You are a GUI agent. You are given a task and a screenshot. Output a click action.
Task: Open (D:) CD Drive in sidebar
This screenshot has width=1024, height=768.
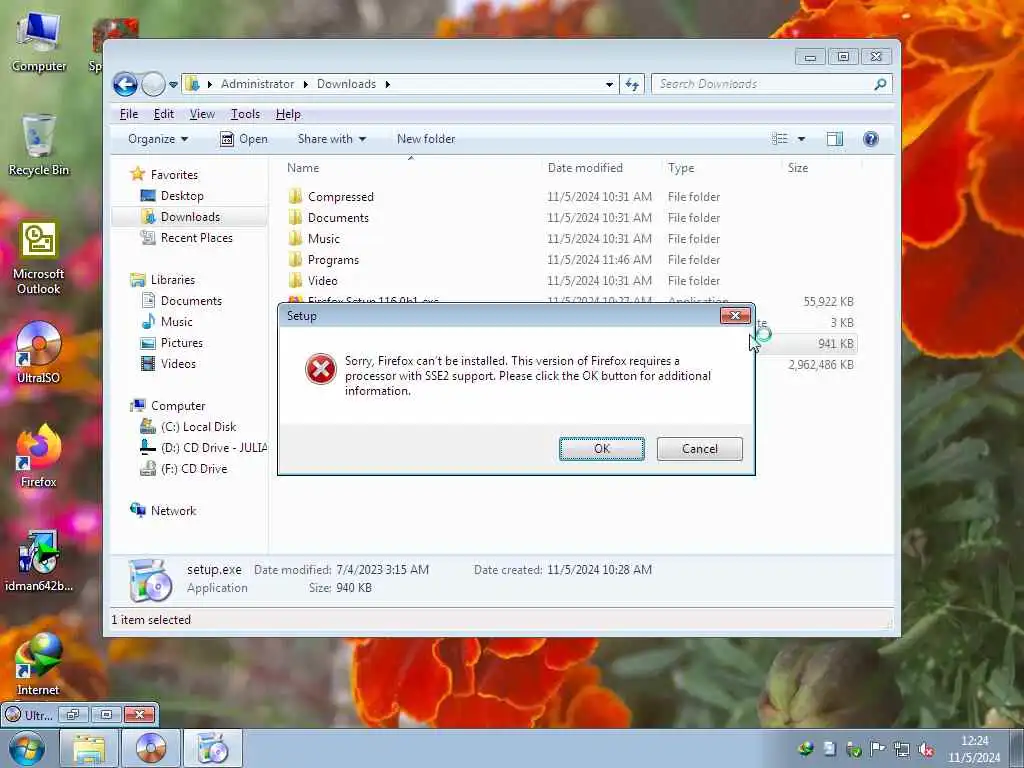tap(204, 448)
